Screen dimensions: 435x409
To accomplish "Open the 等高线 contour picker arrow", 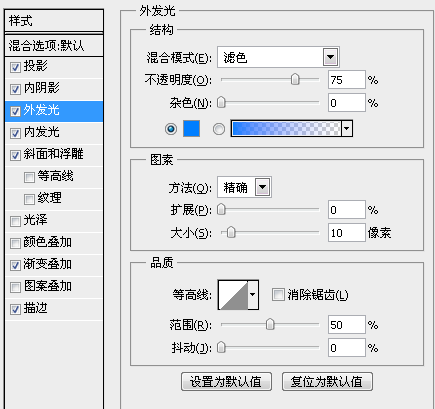I will [253, 295].
